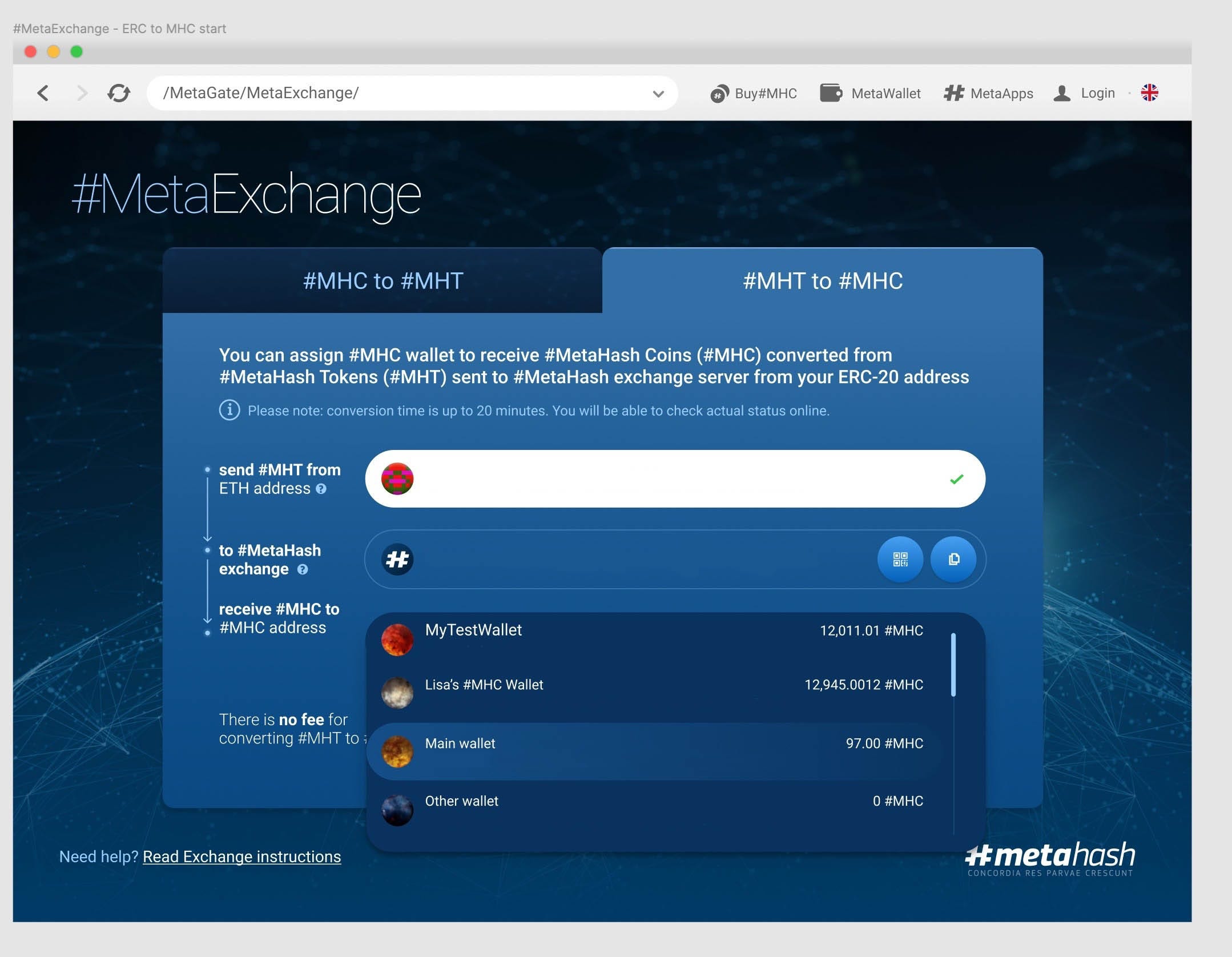Choose Main wallet in the list
This screenshot has height=957, width=1232.
(x=654, y=751)
